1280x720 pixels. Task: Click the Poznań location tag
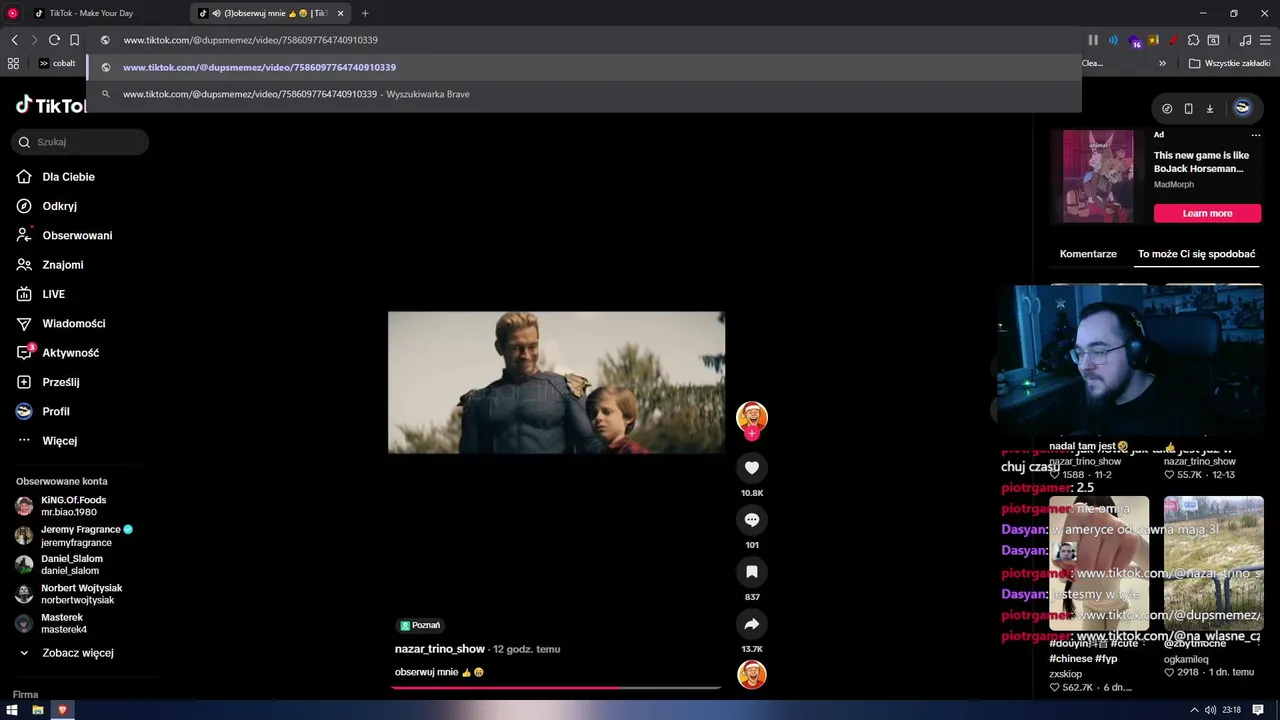click(420, 625)
